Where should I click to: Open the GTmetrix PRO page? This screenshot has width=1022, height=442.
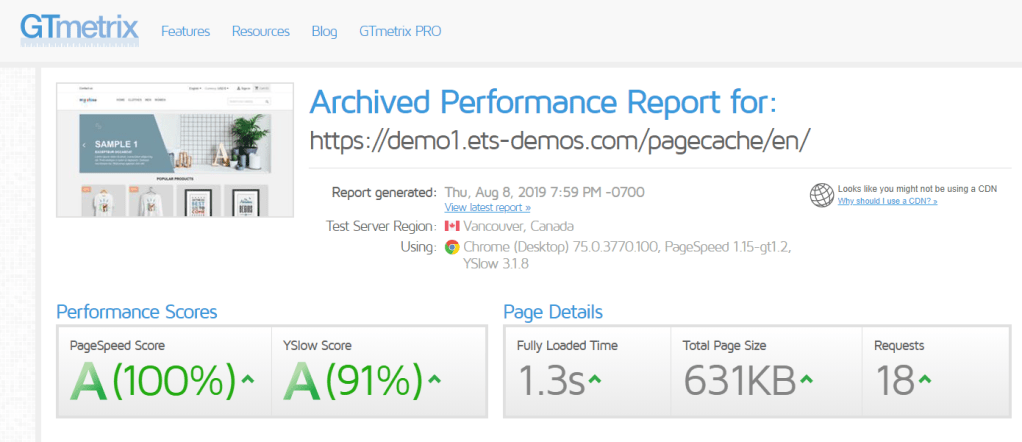400,31
